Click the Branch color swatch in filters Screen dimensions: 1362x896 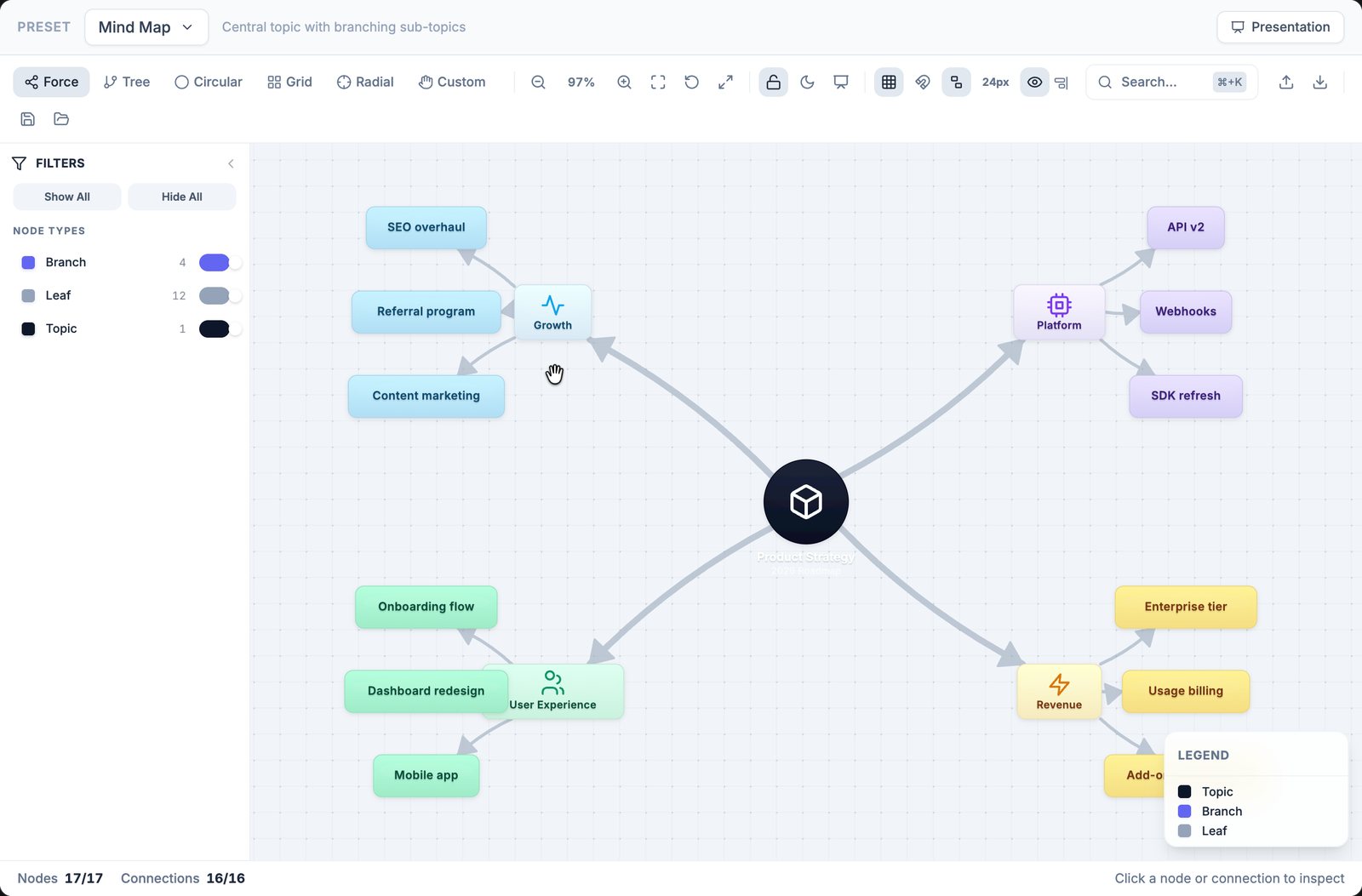[x=28, y=262]
